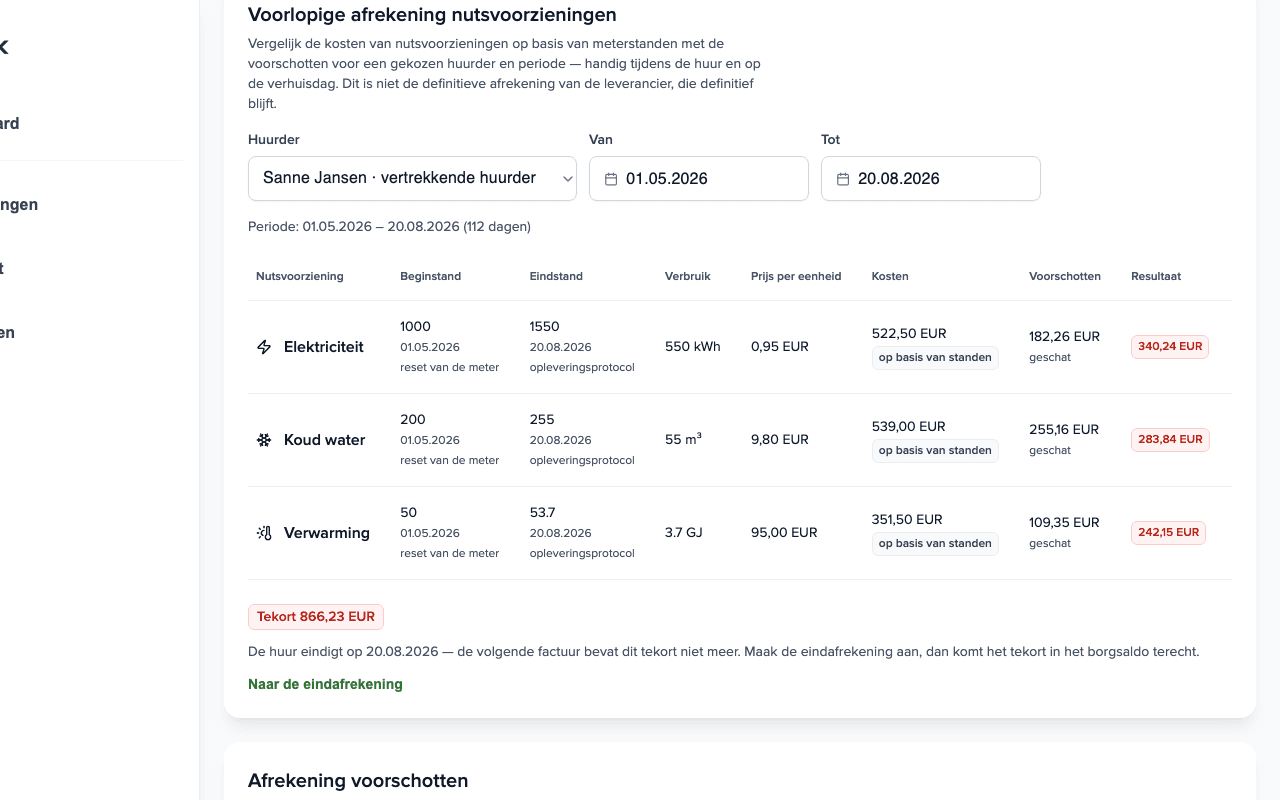Click the Prijs per eenheid column header
This screenshot has width=1280, height=800.
796,276
